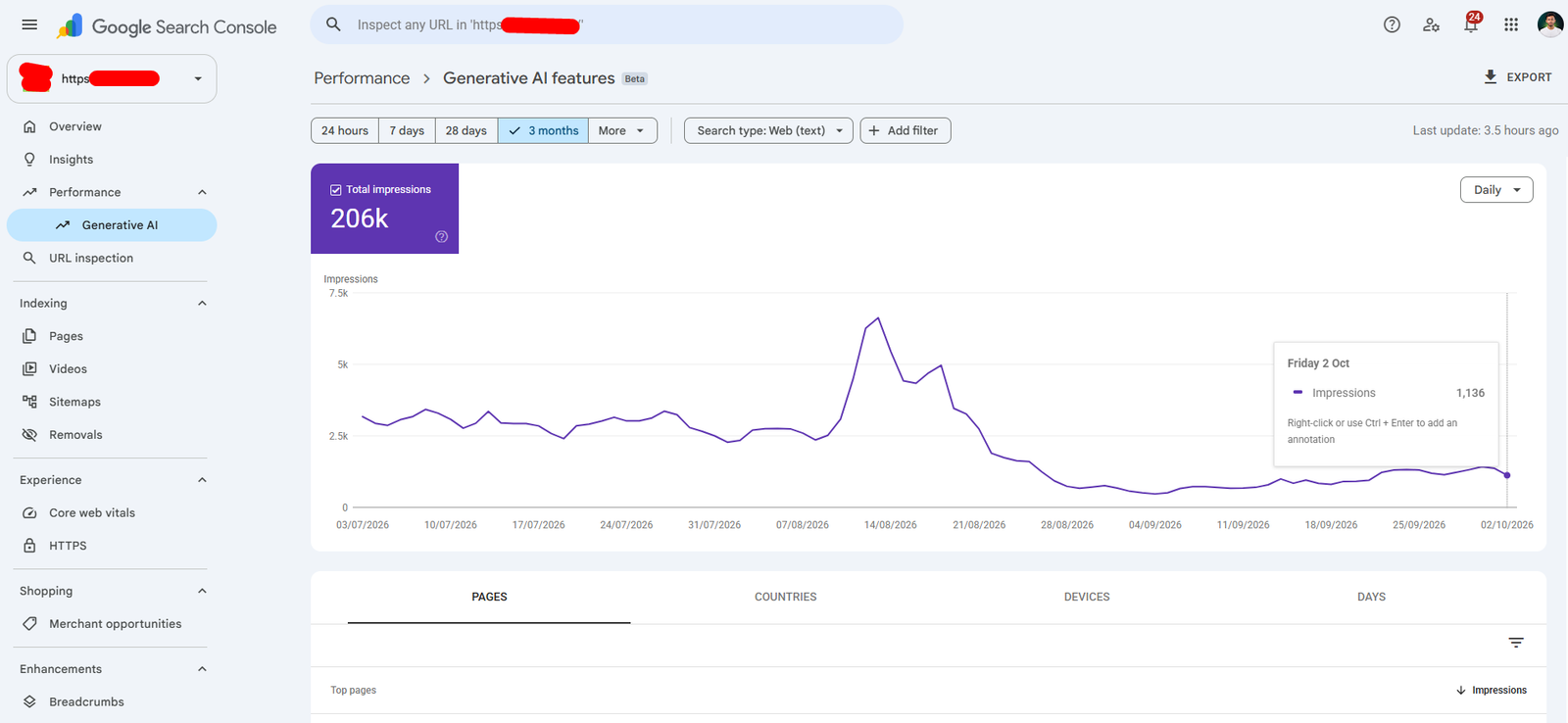1568x723 pixels.
Task: Click the help icon on Total impressions card
Action: tap(441, 236)
